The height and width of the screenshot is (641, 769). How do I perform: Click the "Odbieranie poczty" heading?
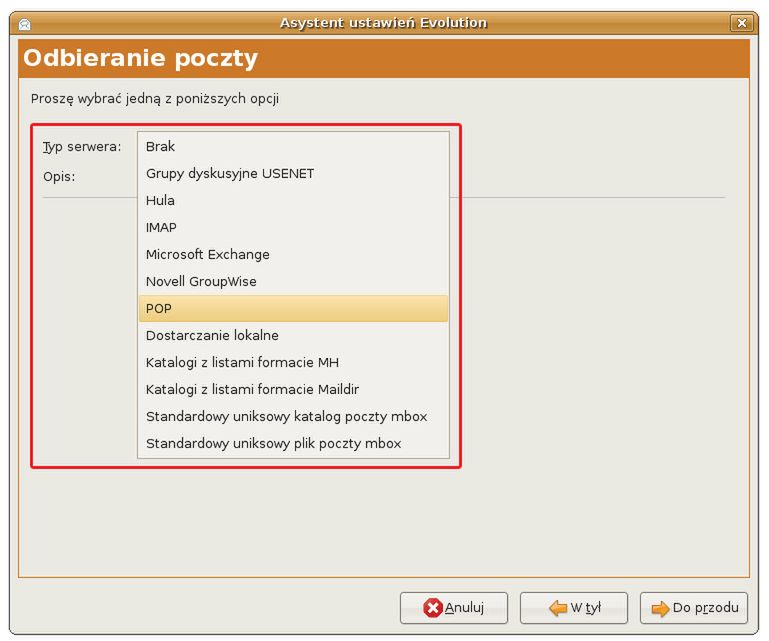click(x=140, y=58)
